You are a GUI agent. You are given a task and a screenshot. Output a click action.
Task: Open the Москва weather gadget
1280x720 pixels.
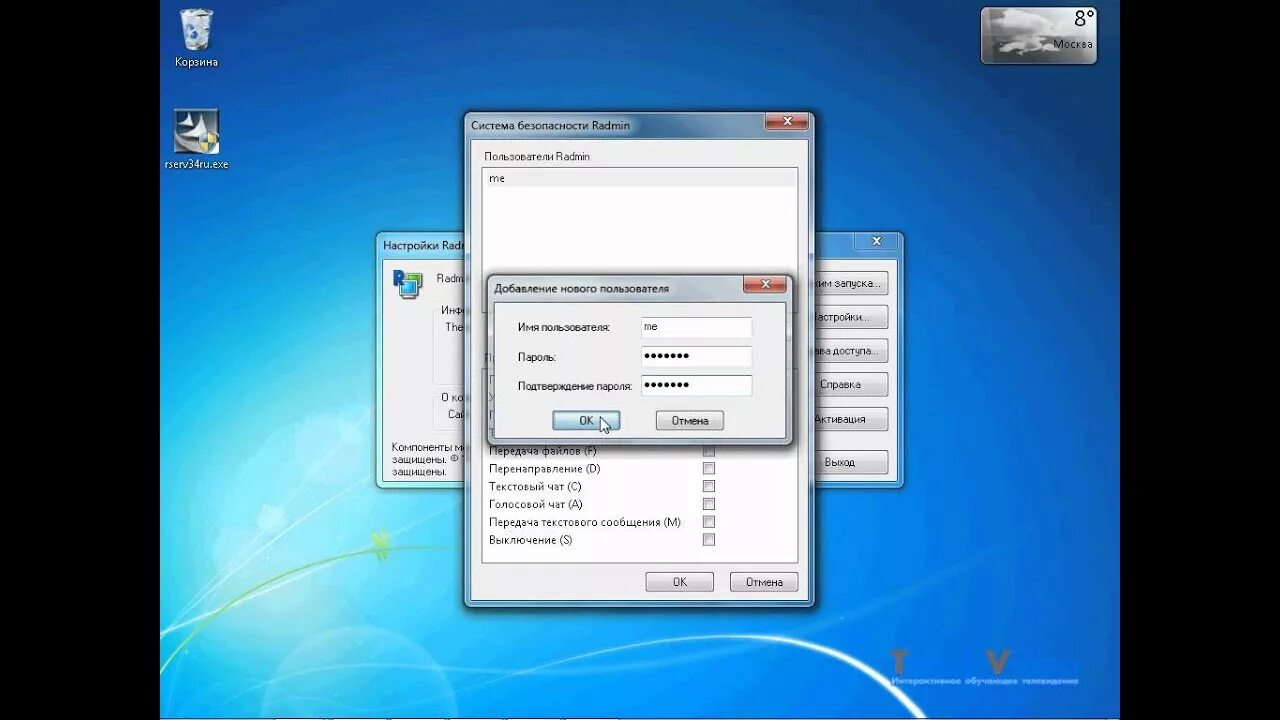(1038, 36)
